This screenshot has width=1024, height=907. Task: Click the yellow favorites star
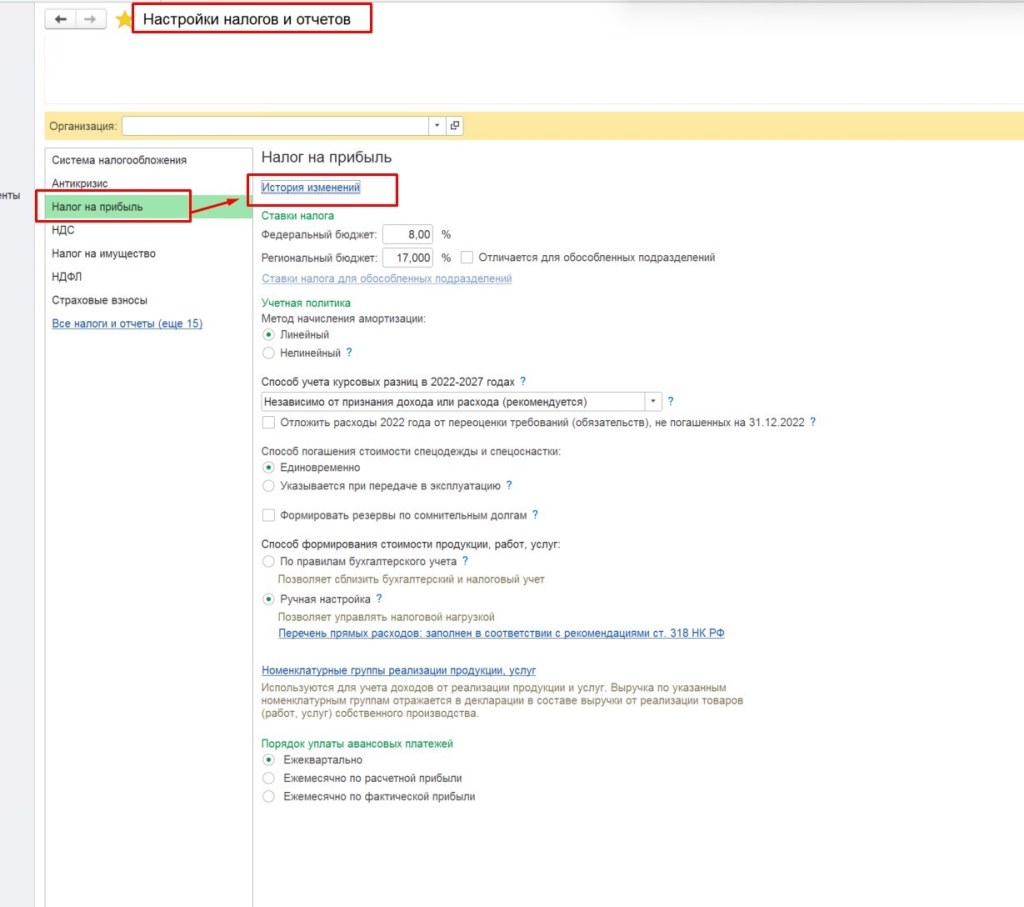pos(124,20)
